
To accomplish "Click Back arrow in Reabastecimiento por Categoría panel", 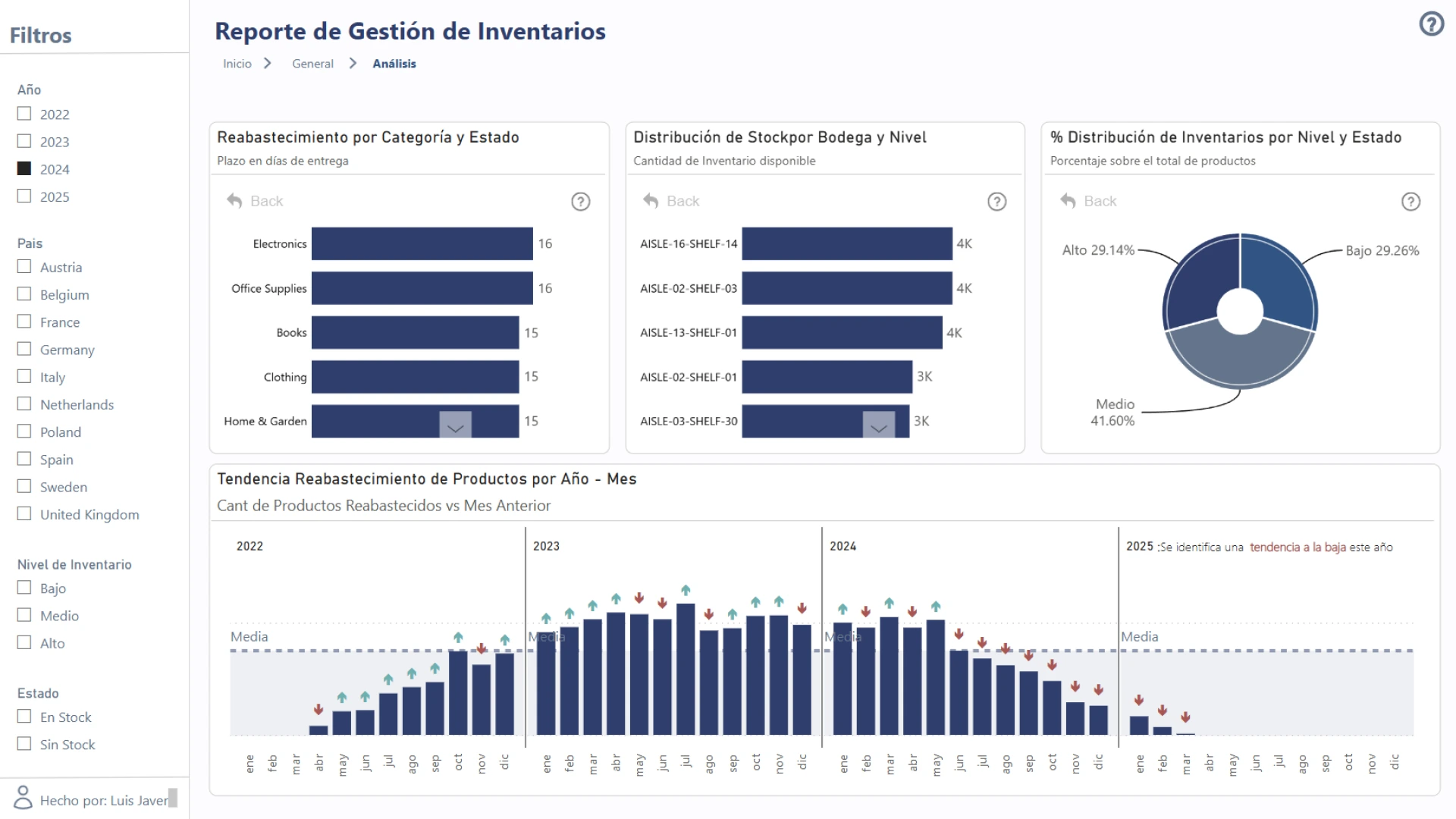I will pyautogui.click(x=235, y=201).
